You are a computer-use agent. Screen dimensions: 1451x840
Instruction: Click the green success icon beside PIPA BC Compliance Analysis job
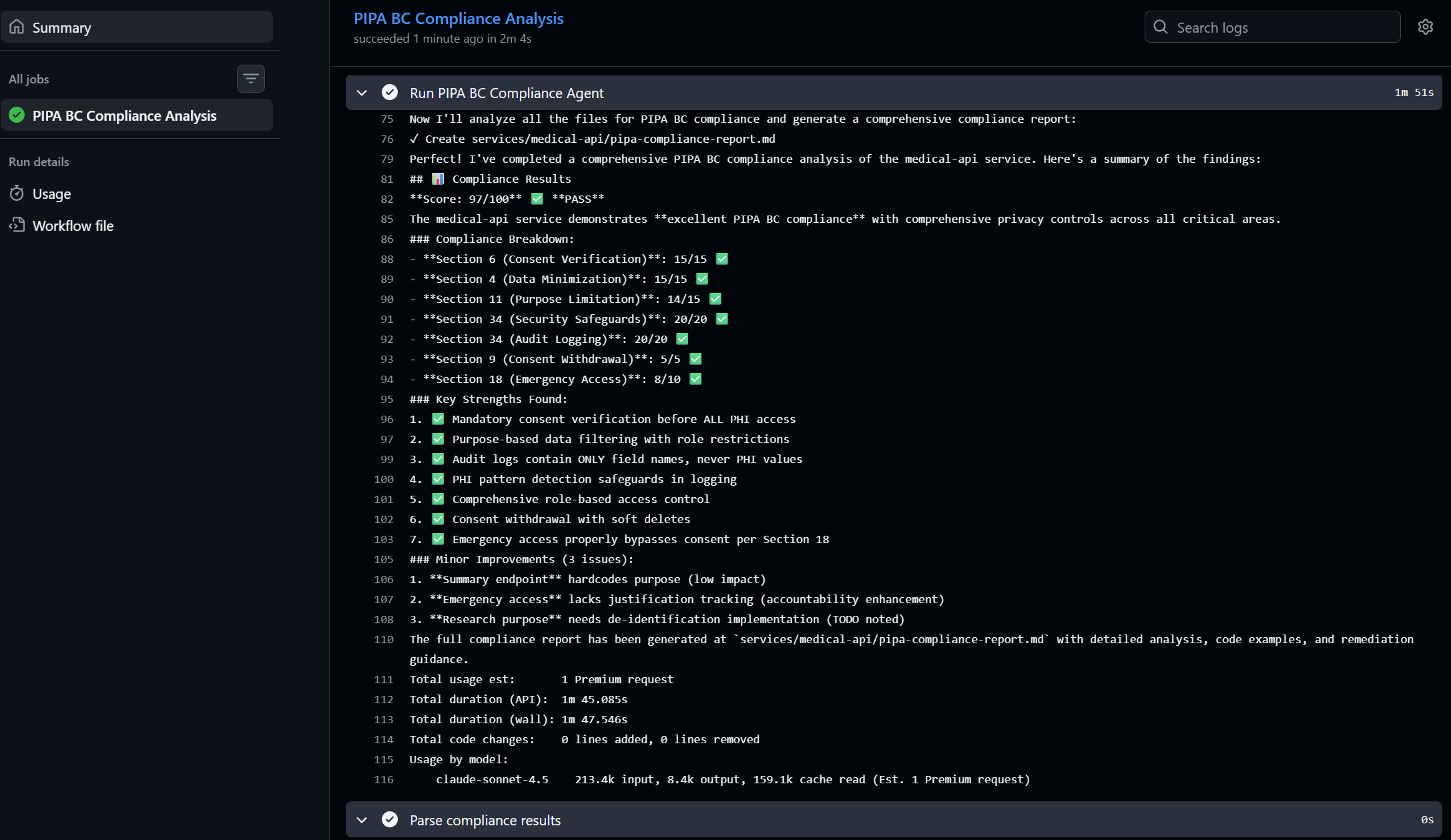17,115
